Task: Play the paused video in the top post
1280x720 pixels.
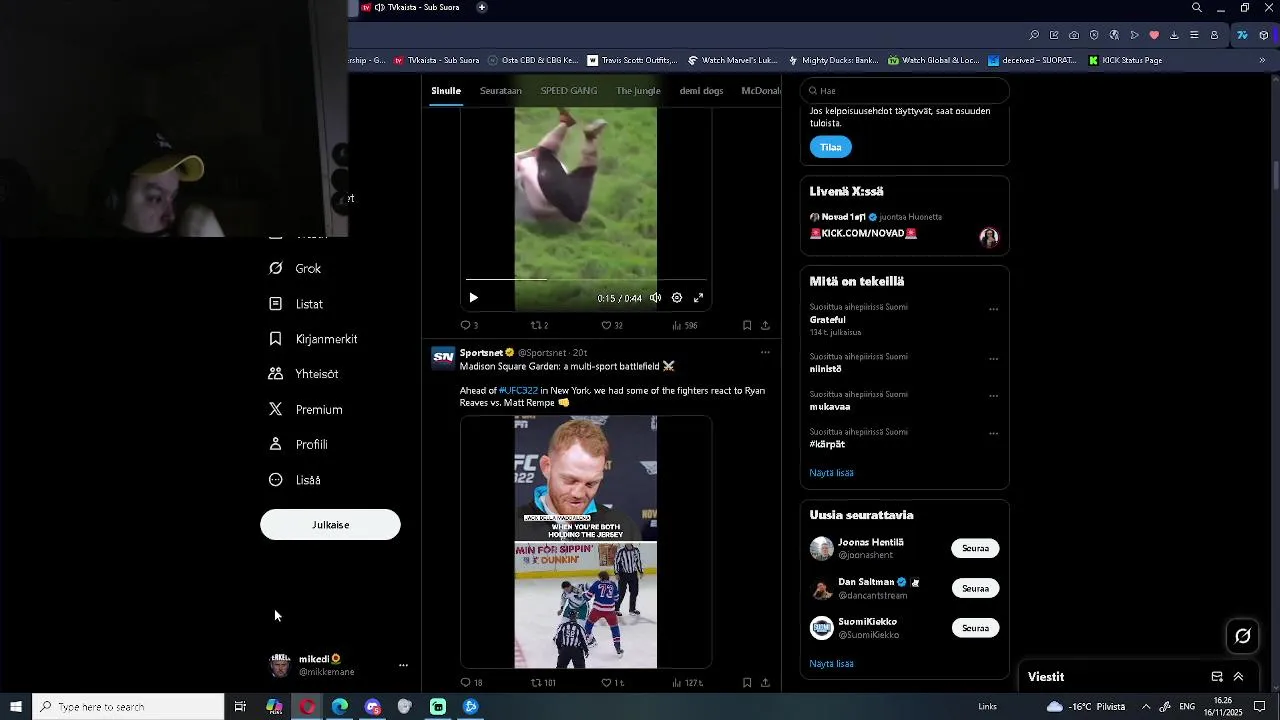Action: point(474,298)
